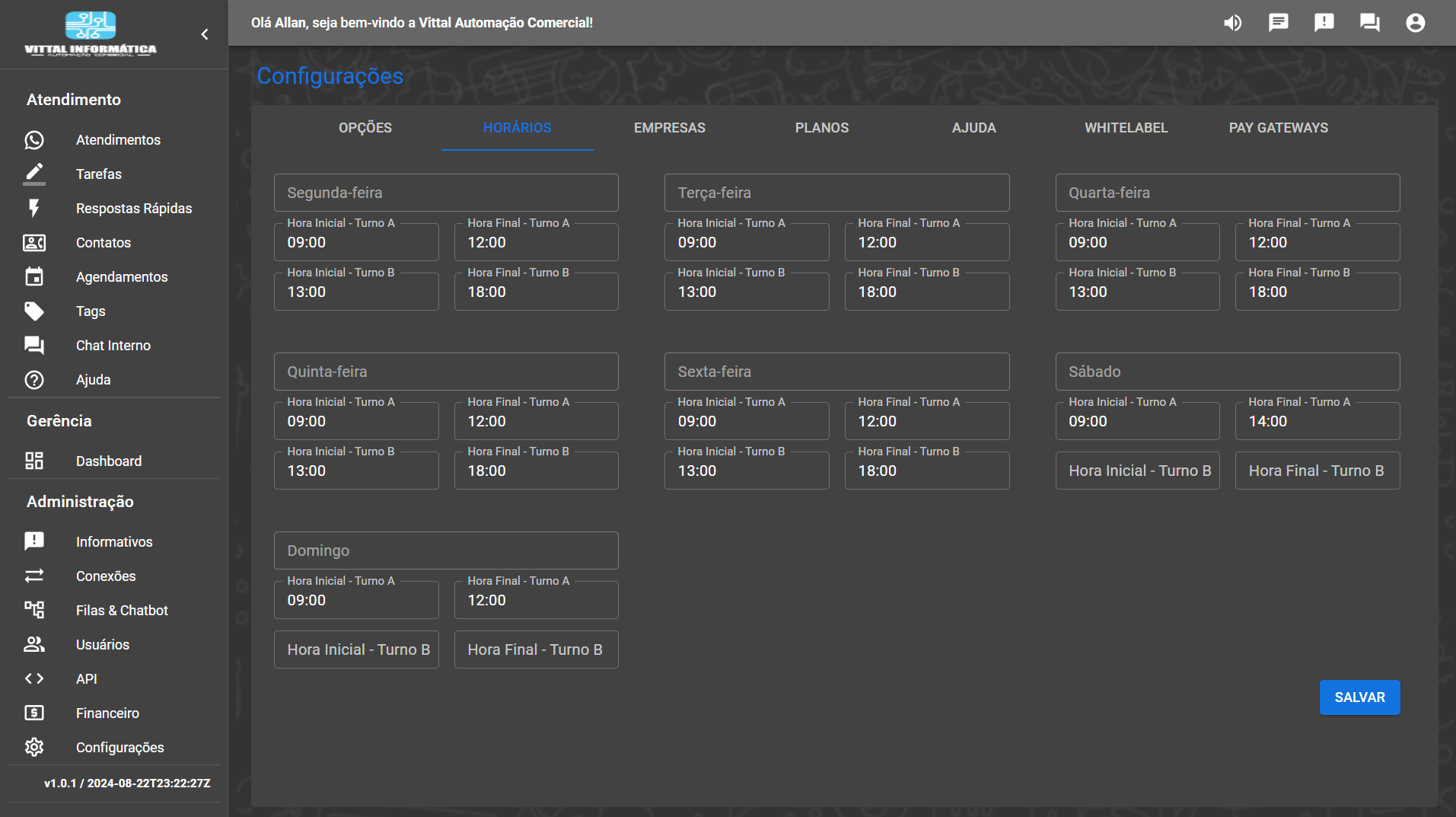Click the lightning icon beside Respostas Rápidas
The image size is (1456, 817).
pyautogui.click(x=34, y=209)
